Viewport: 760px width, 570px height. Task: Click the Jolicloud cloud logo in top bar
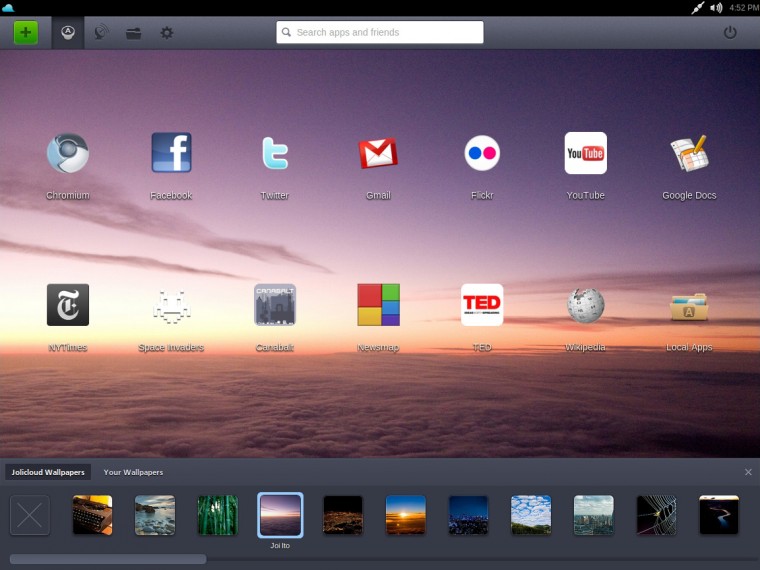click(x=8, y=7)
